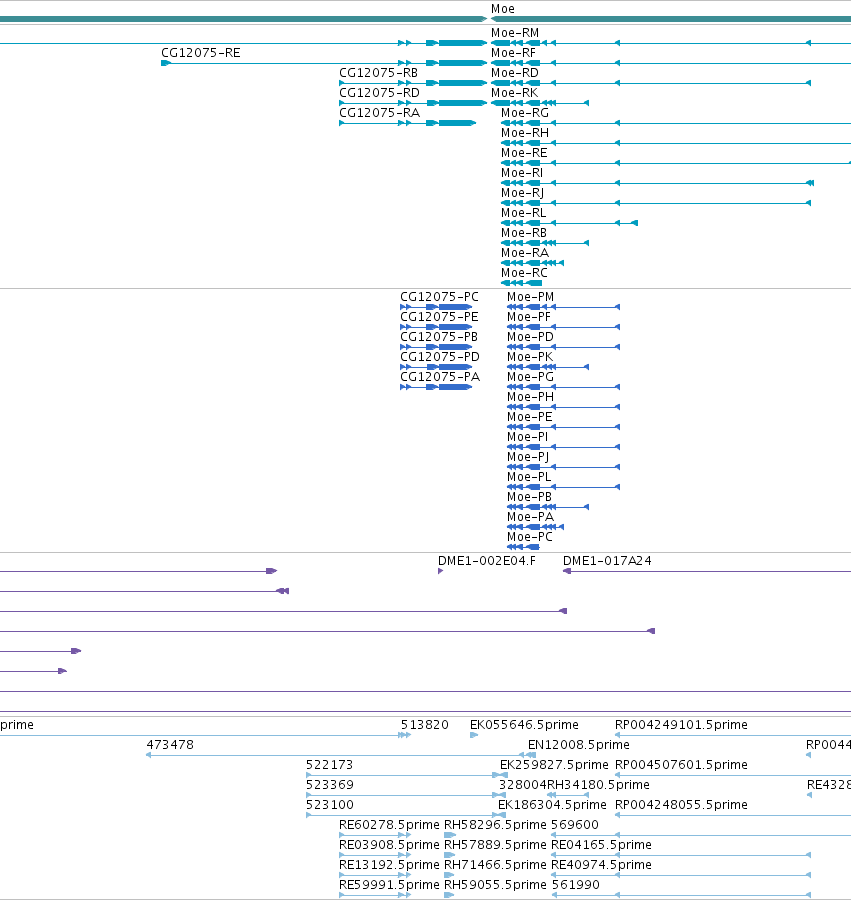Image resolution: width=851 pixels, height=900 pixels.
Task: Select the Moe-RI transcript label
Action: 522,173
